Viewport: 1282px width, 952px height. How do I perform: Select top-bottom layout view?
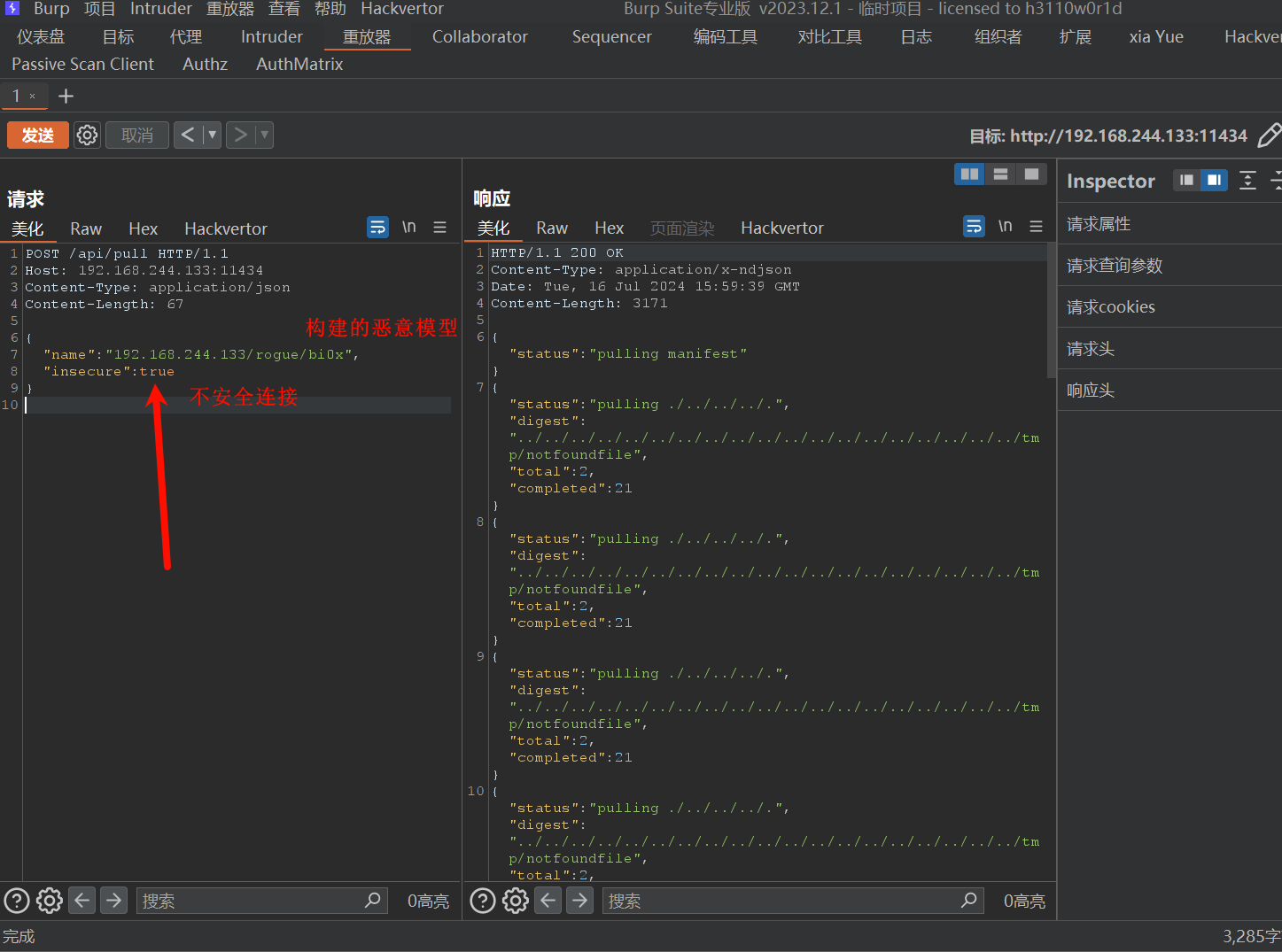coord(1000,174)
